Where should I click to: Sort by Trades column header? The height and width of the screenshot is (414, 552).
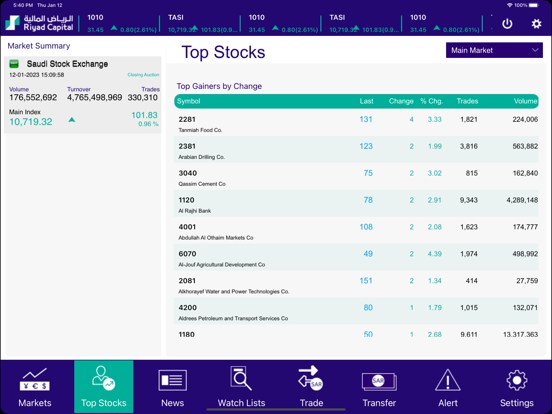pyautogui.click(x=467, y=101)
